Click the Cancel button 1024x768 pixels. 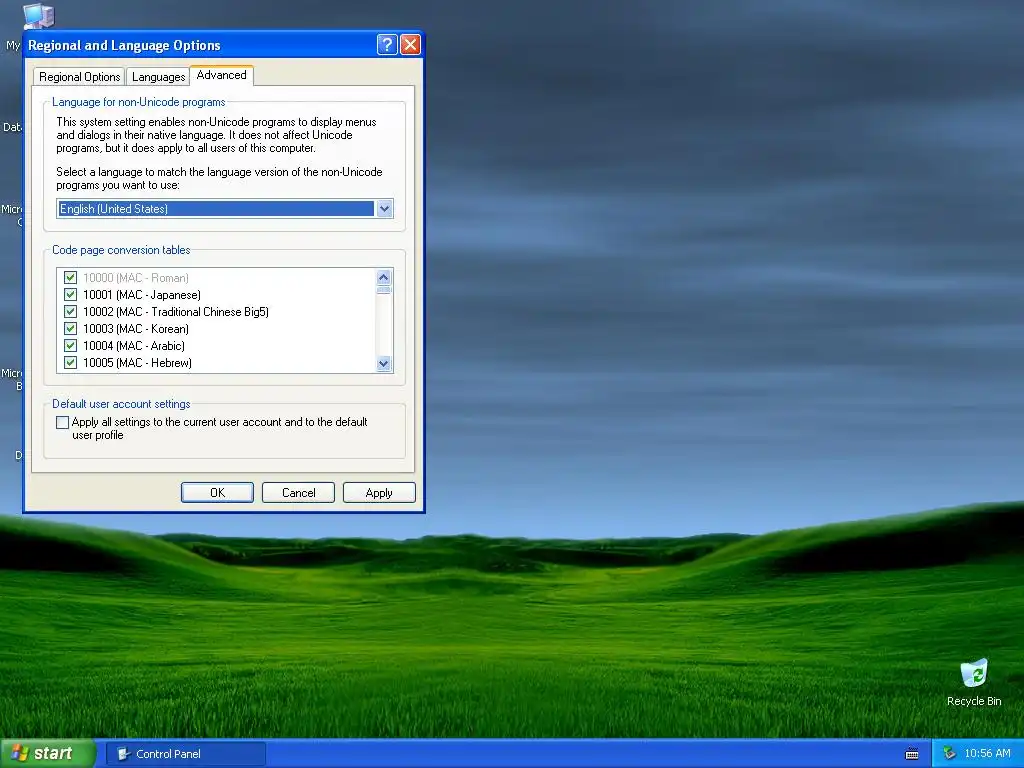298,492
